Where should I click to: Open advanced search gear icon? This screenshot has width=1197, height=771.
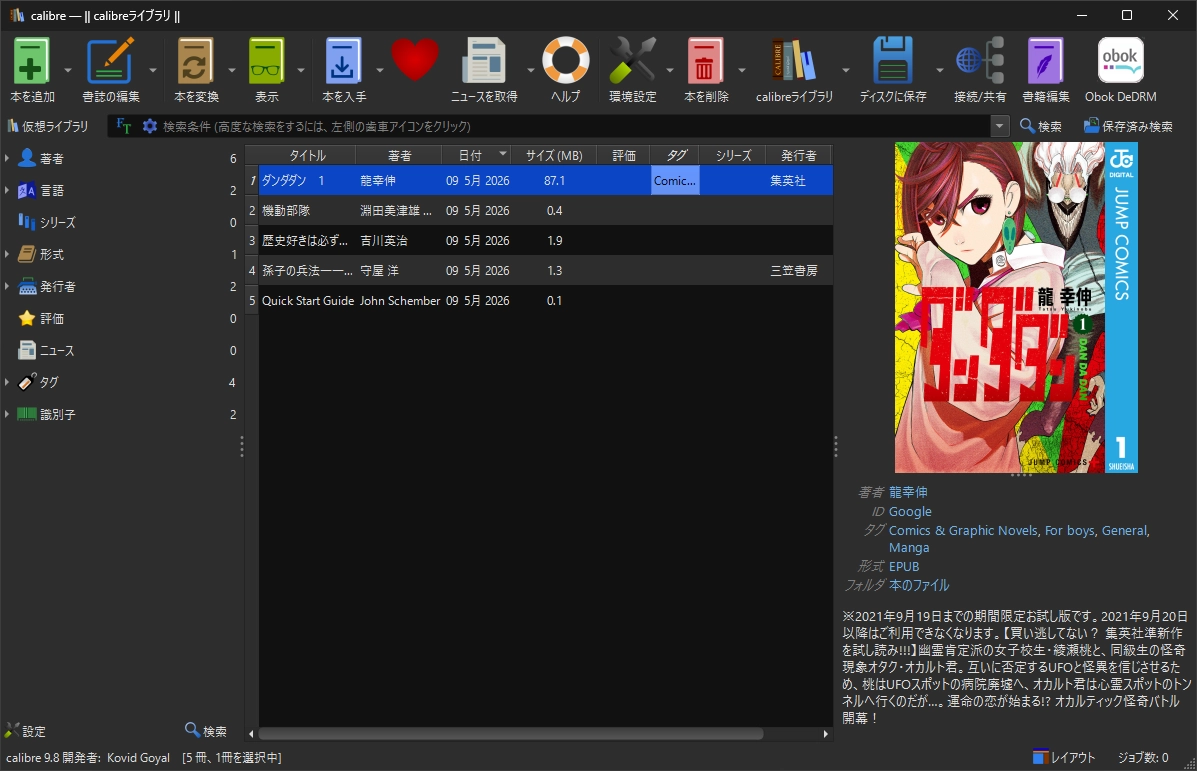pyautogui.click(x=150, y=126)
